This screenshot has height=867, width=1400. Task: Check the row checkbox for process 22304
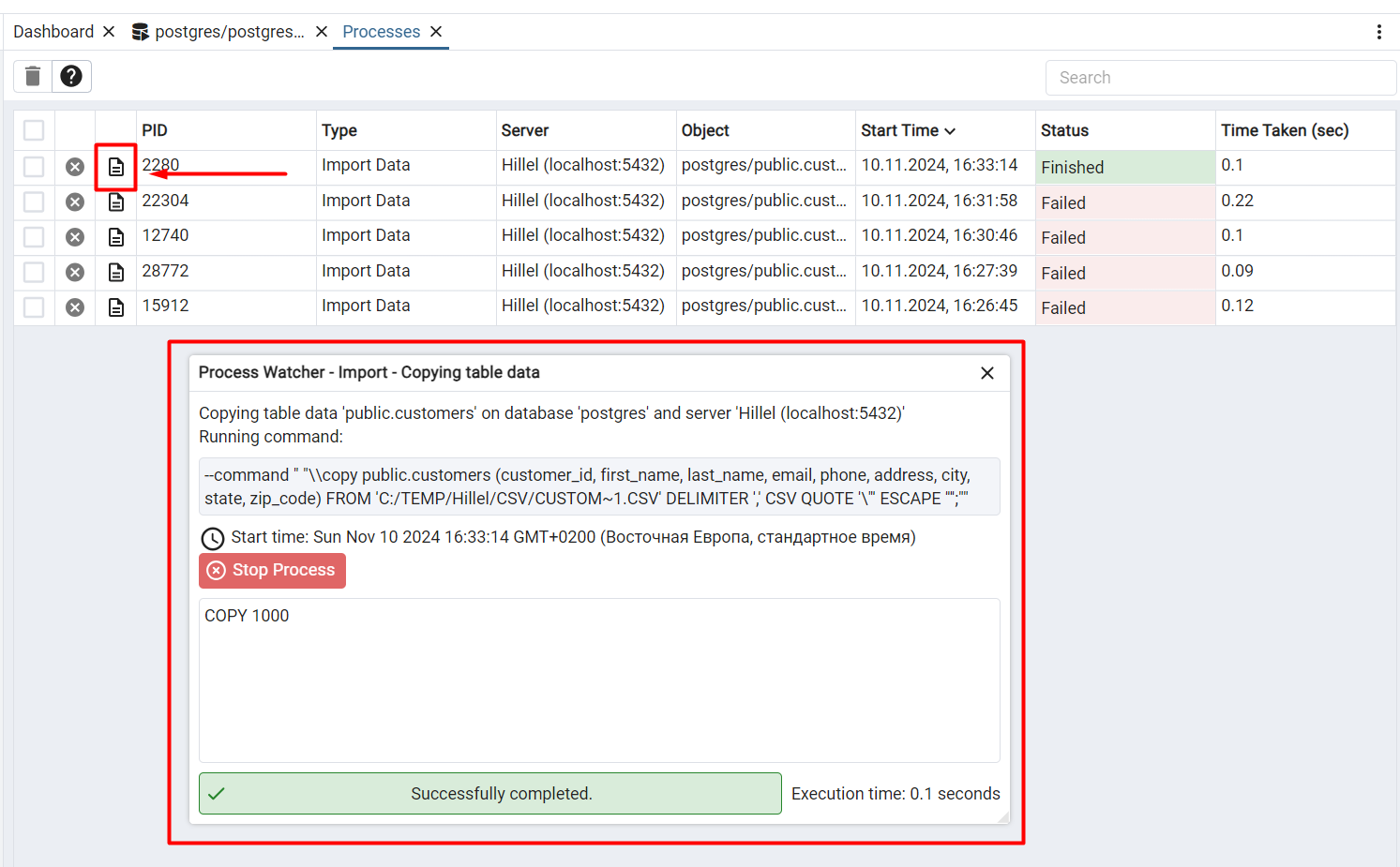point(34,202)
